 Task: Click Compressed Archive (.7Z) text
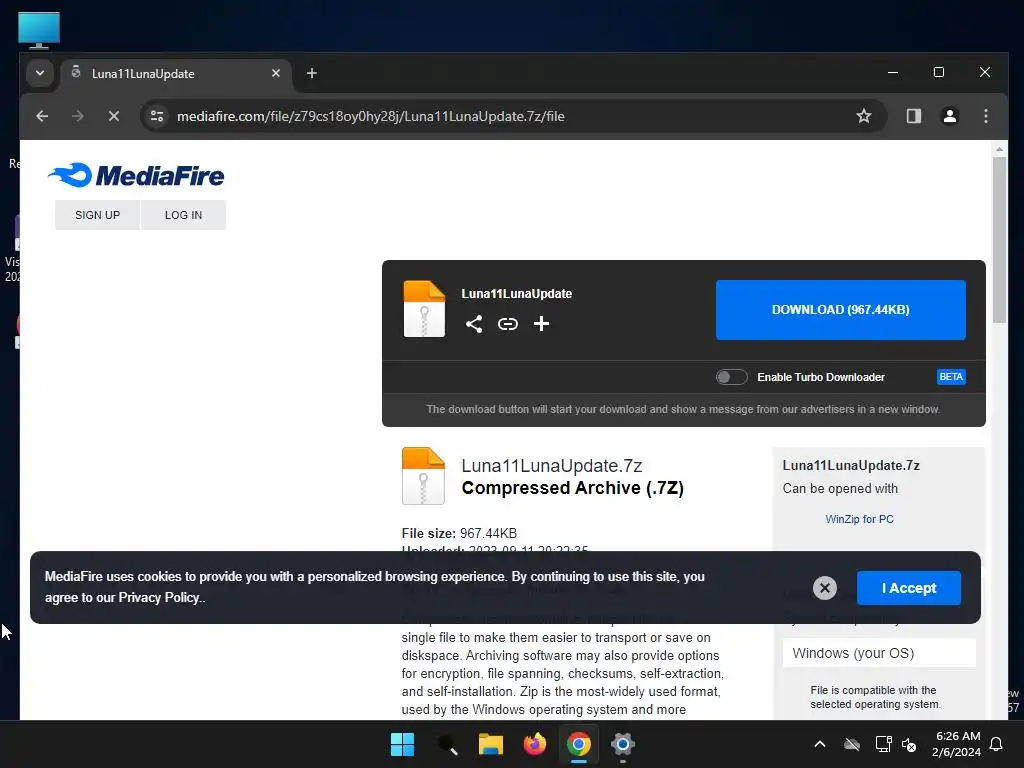click(x=573, y=488)
